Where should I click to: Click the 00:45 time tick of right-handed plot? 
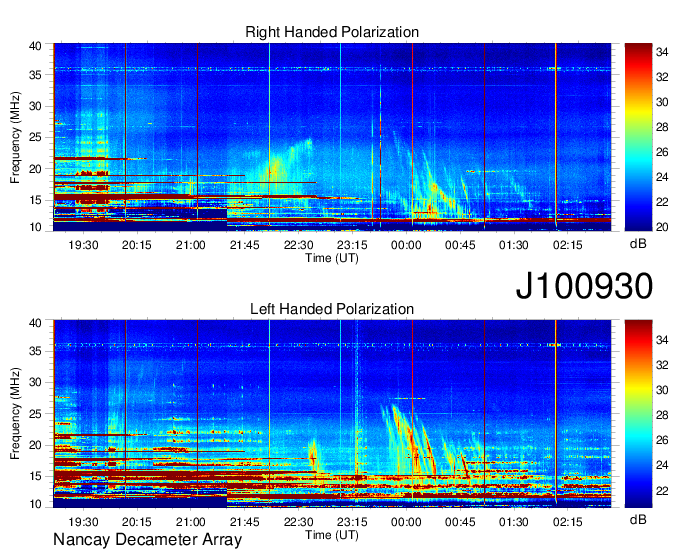[x=460, y=245]
